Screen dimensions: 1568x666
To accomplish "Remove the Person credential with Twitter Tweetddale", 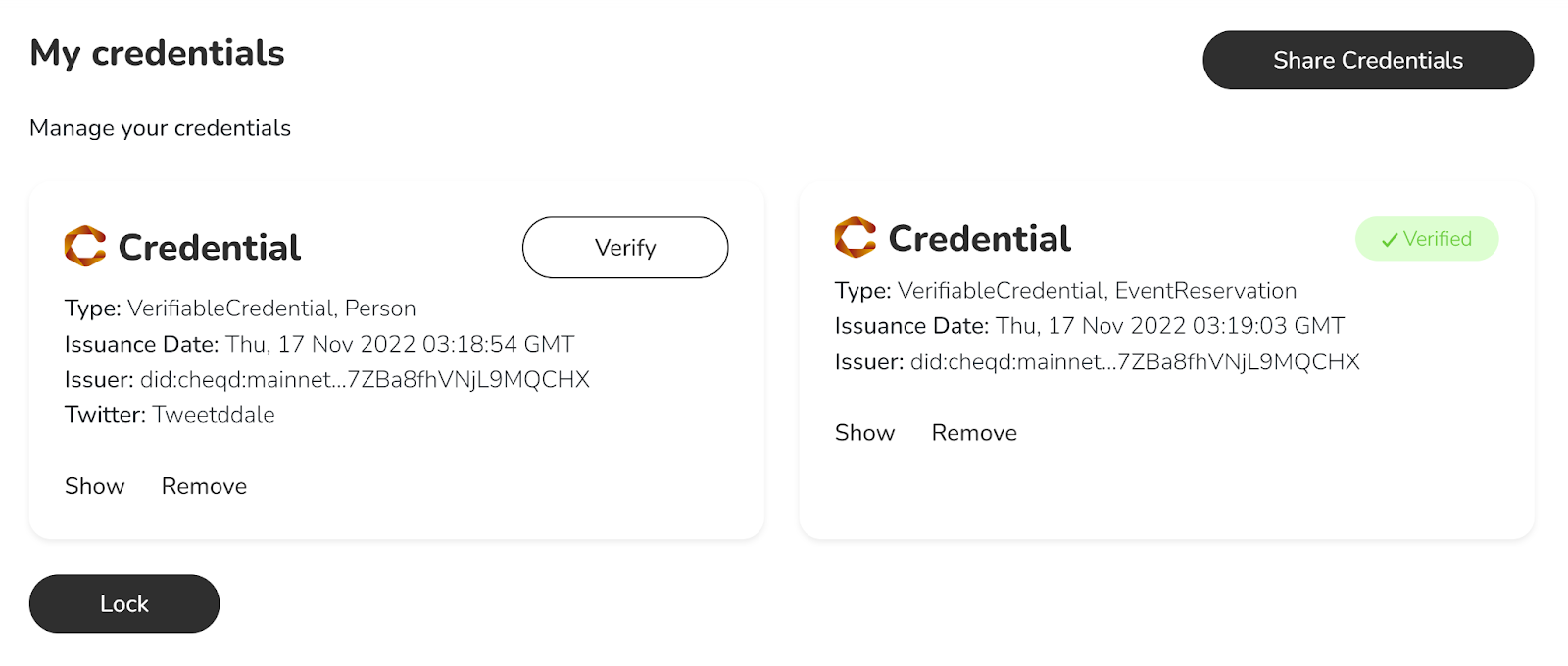I will pos(204,486).
